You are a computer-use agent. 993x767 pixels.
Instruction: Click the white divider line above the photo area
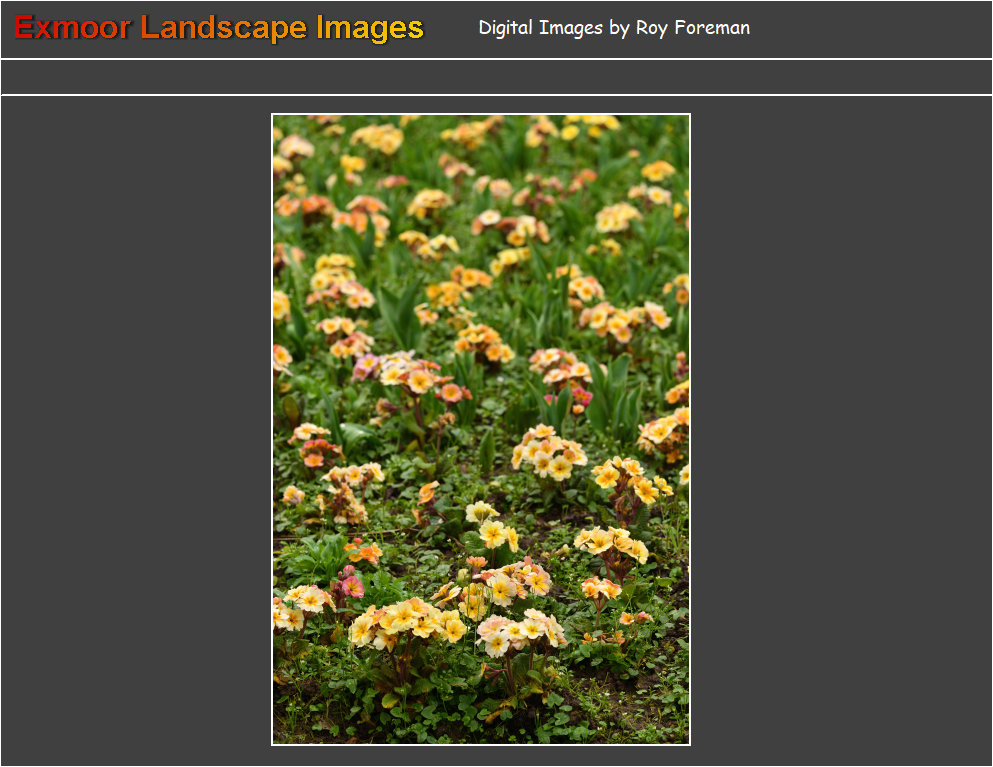point(496,95)
